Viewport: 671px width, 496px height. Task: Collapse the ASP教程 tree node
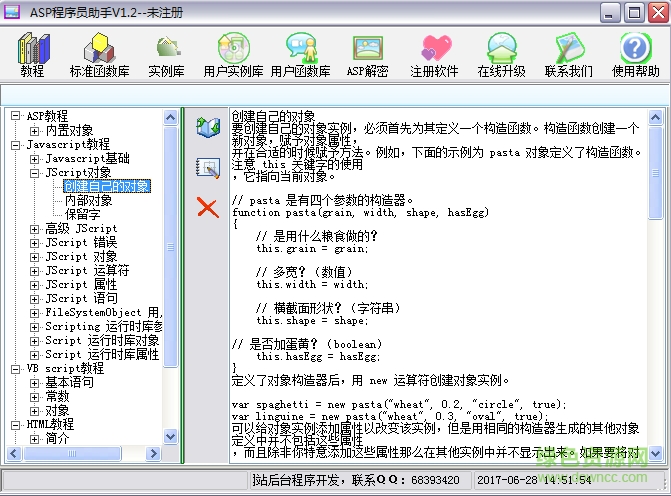coord(16,116)
